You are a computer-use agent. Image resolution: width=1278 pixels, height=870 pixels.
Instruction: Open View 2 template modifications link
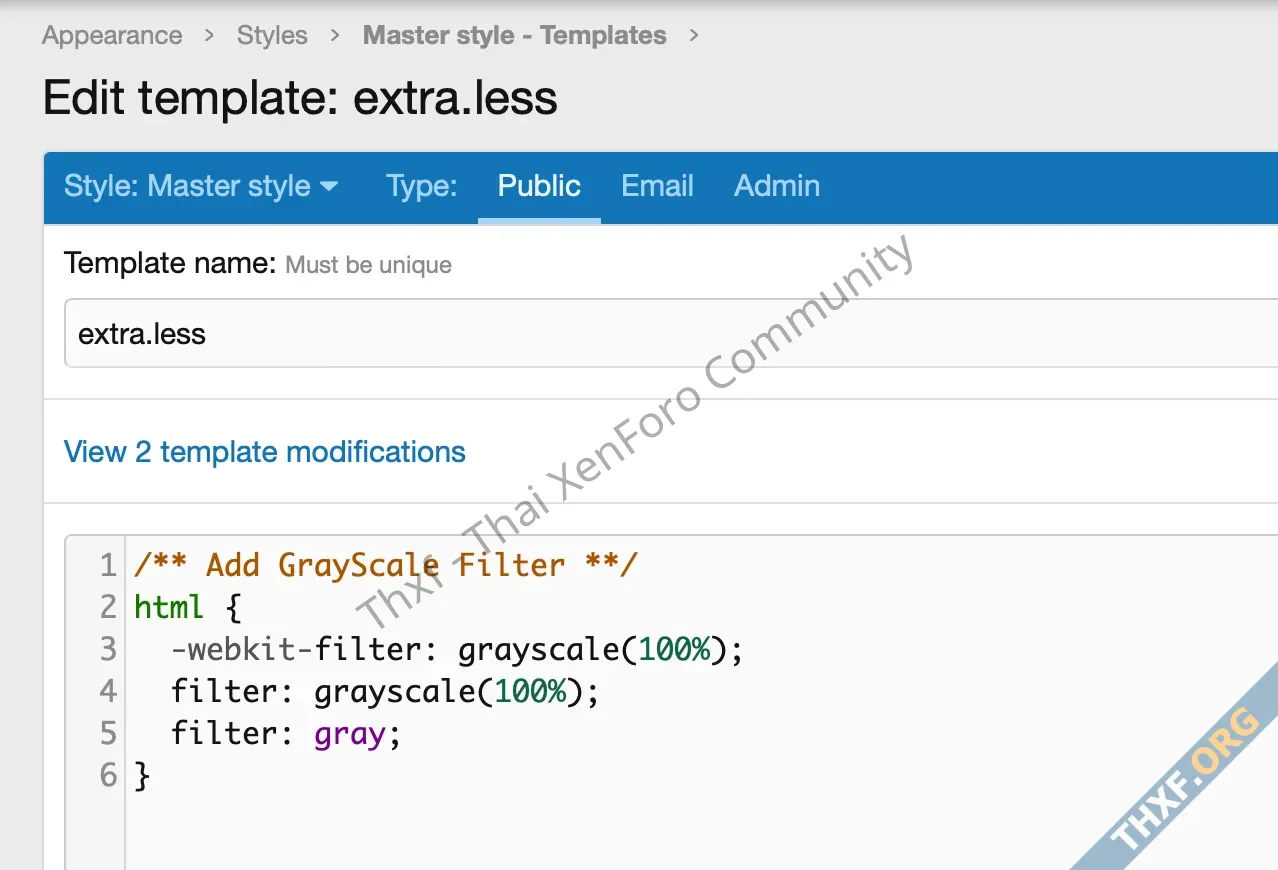pyautogui.click(x=265, y=452)
